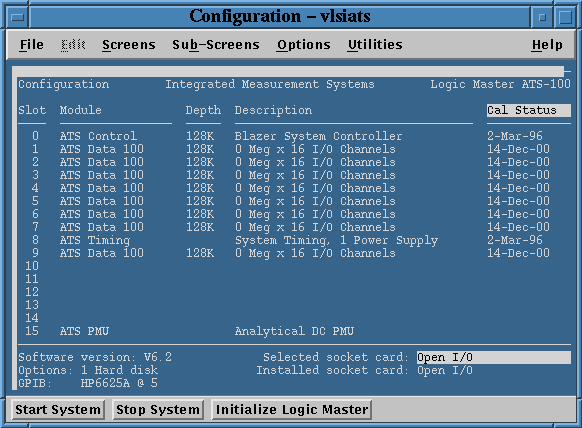The height and width of the screenshot is (428, 582).
Task: Click slot 3 I/O Channels description
Action: pos(315,176)
